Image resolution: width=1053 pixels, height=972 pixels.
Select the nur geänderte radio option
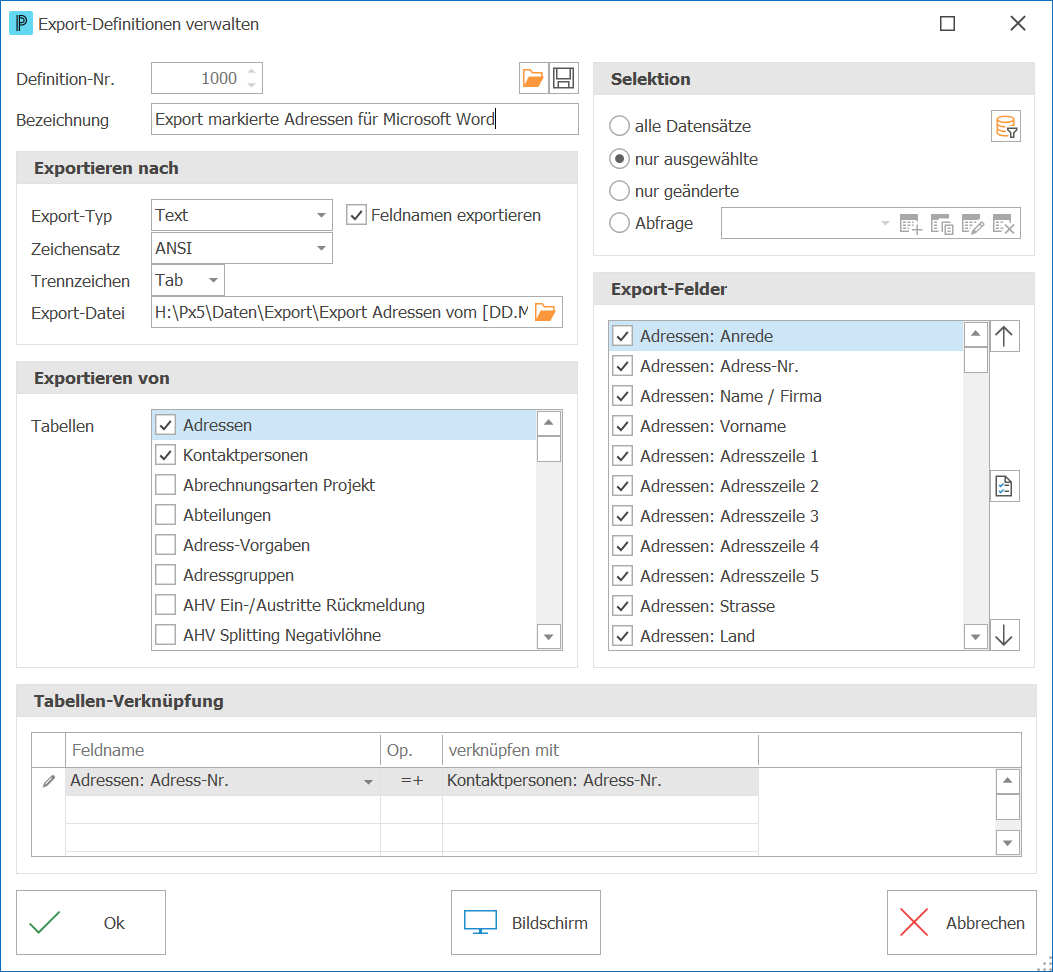click(x=619, y=191)
